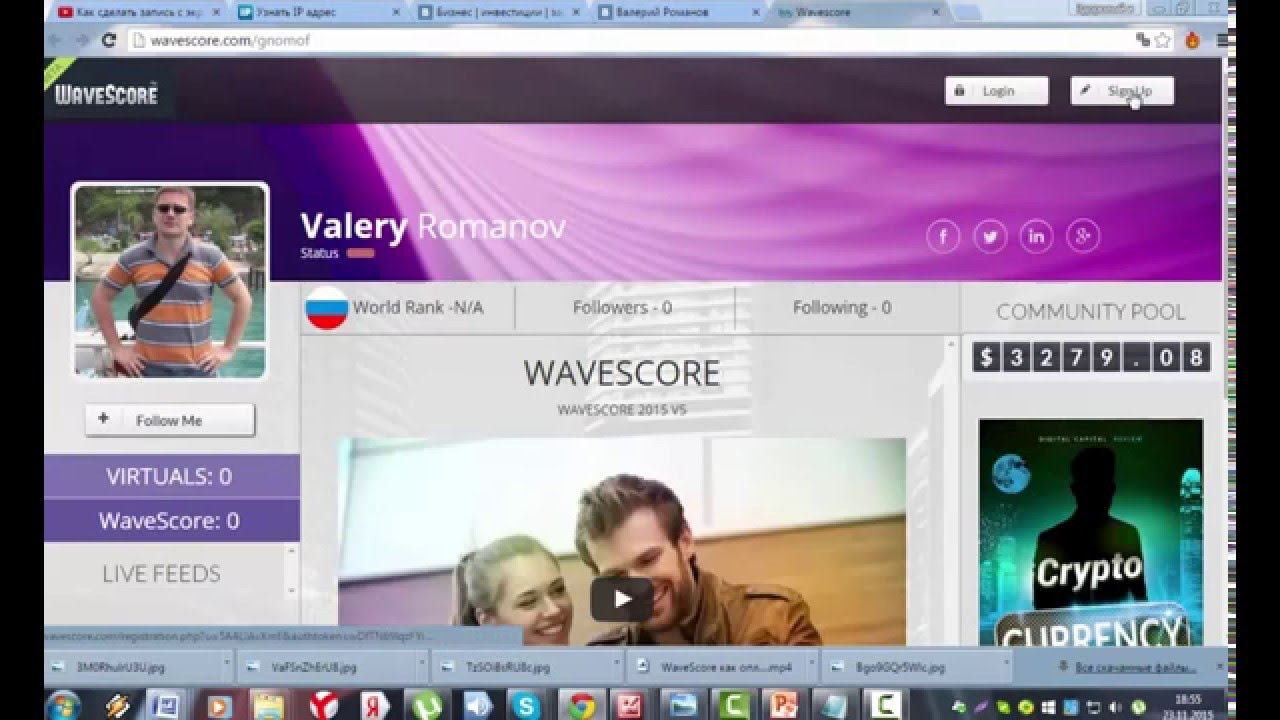The width and height of the screenshot is (1280, 720).
Task: Click the World Rank -N/A text
Action: point(418,308)
